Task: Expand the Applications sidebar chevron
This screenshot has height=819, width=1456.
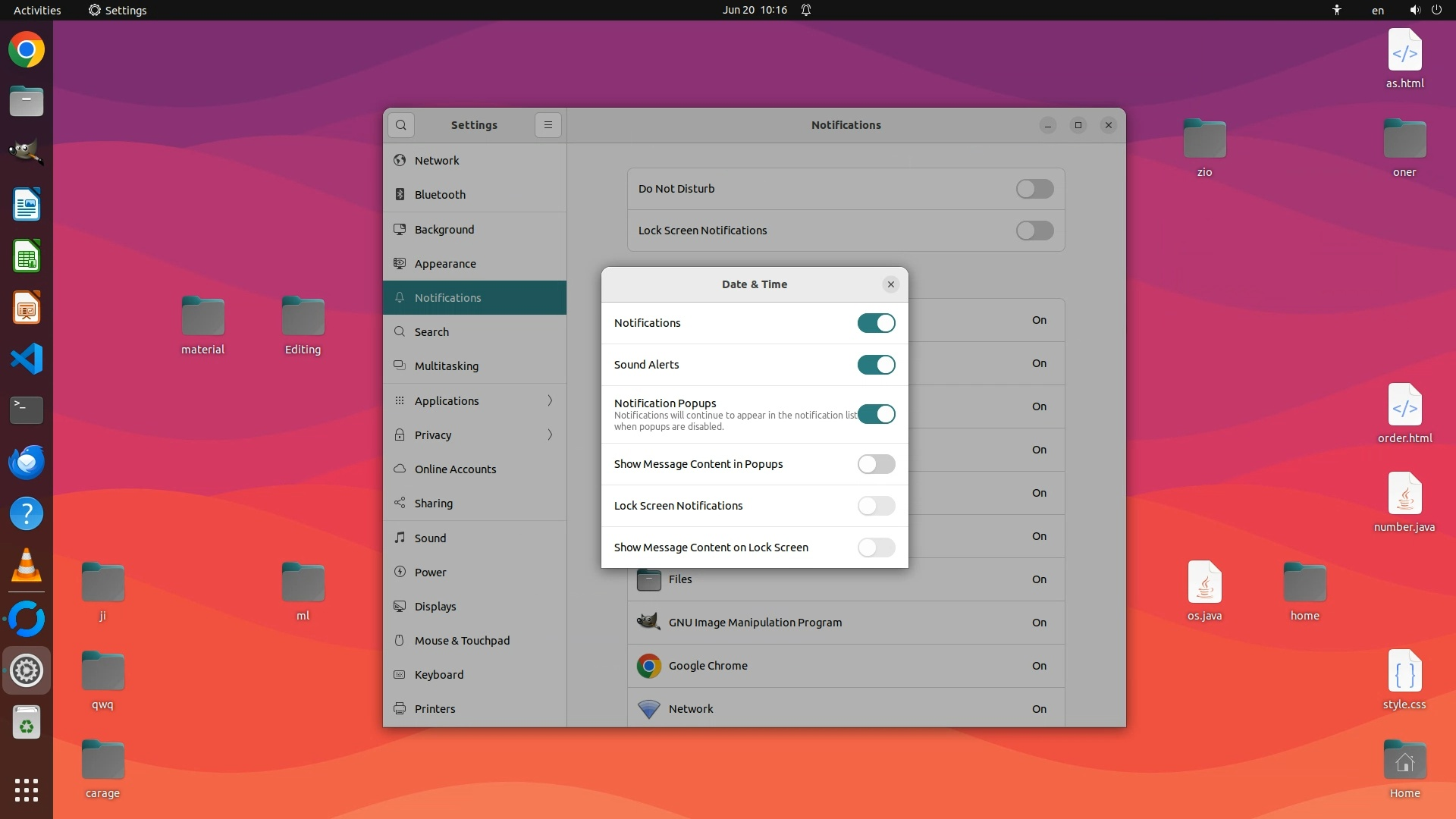Action: click(550, 400)
